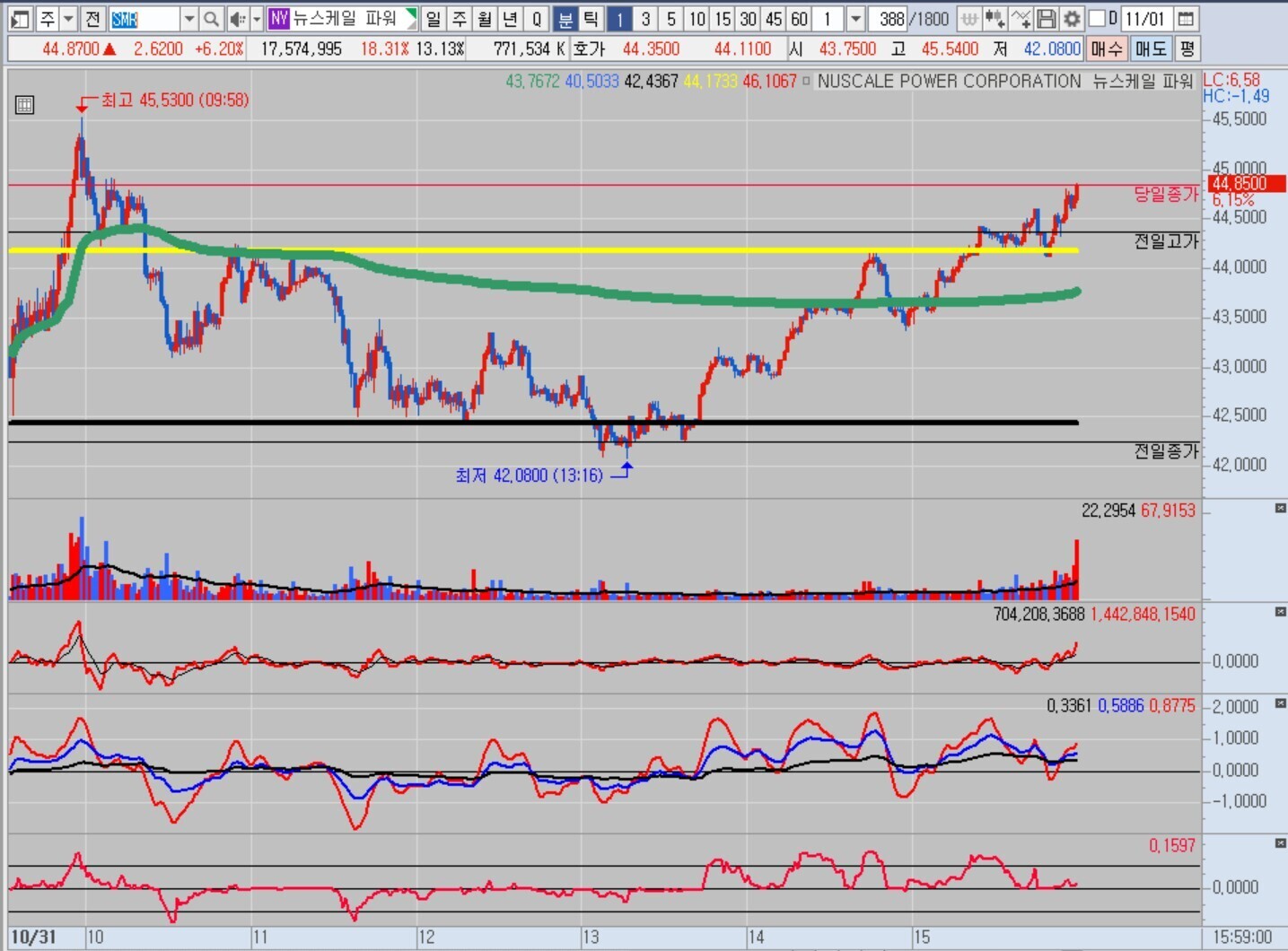Click the 매수 buy button

(x=1106, y=48)
